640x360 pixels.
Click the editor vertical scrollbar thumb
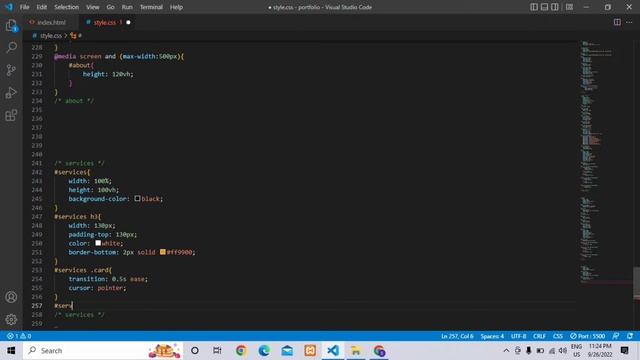coord(636,284)
